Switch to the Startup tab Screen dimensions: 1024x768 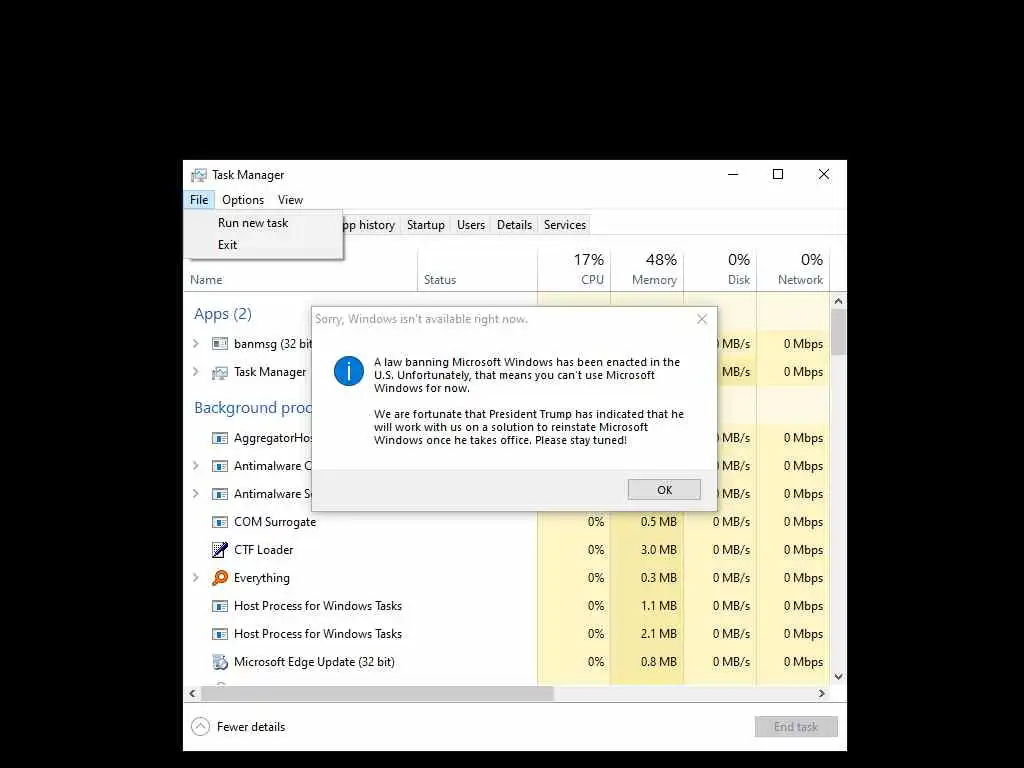[x=426, y=225]
